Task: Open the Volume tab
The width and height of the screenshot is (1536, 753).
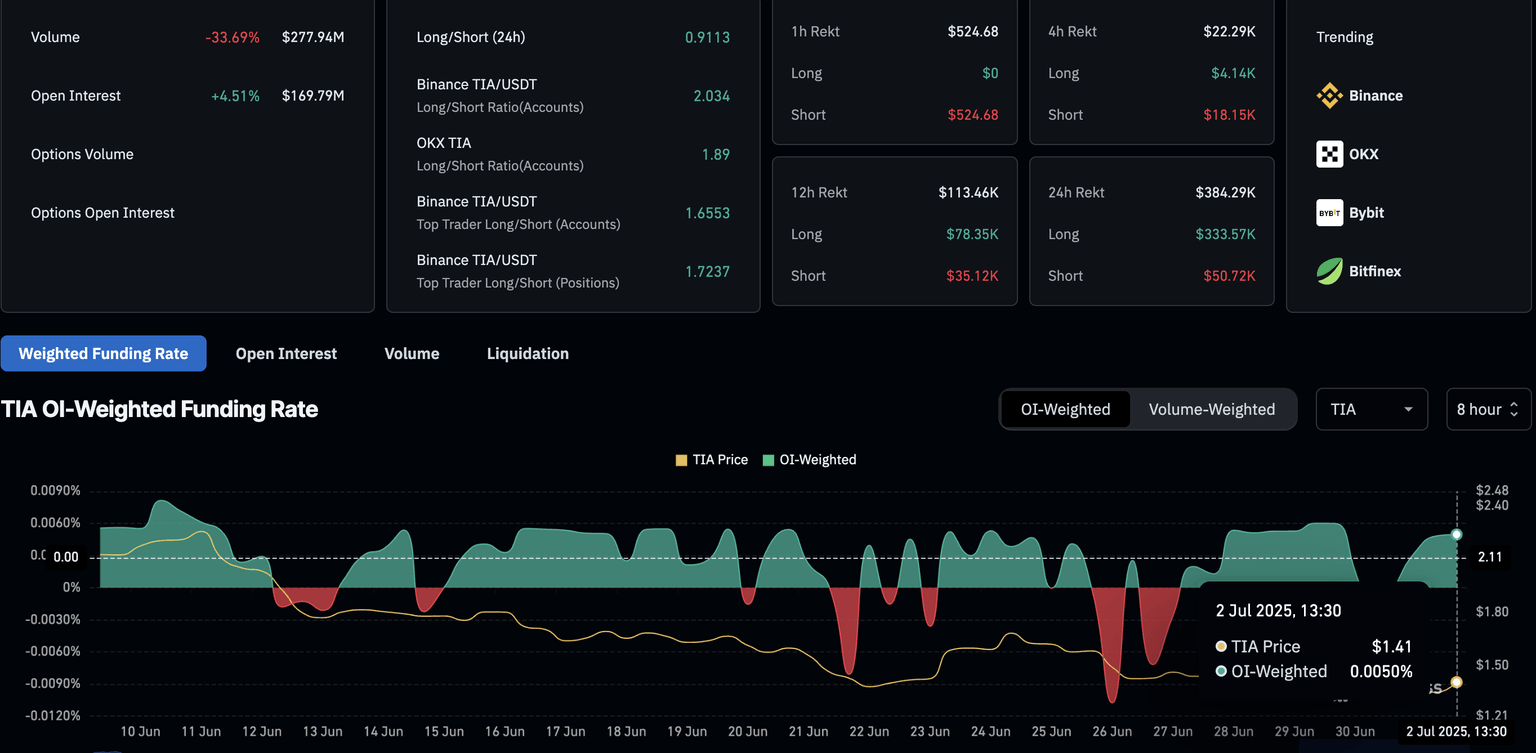Action: tap(412, 354)
